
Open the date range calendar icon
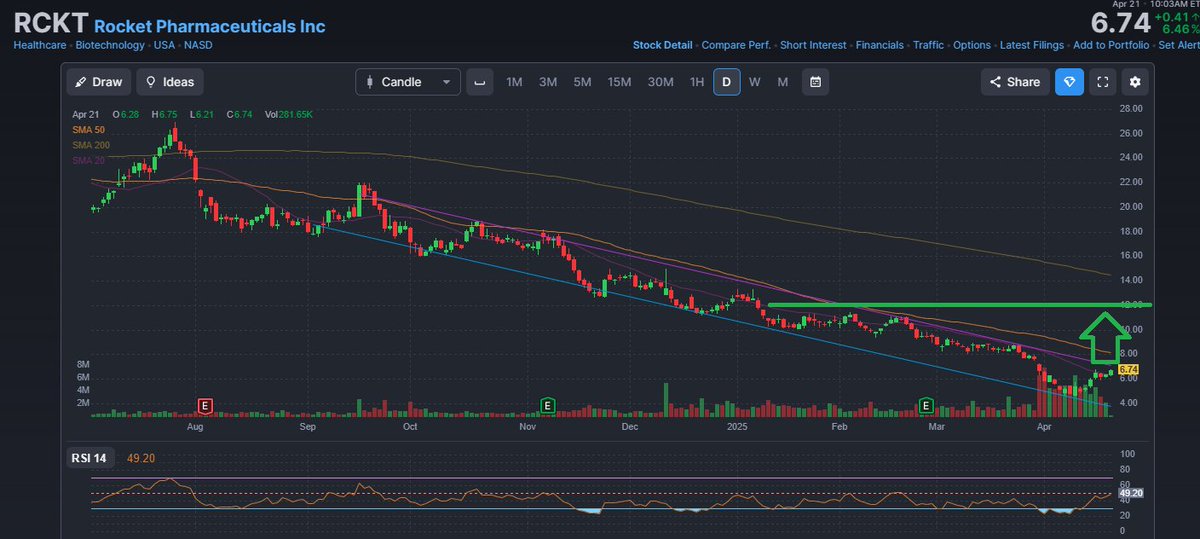click(816, 82)
